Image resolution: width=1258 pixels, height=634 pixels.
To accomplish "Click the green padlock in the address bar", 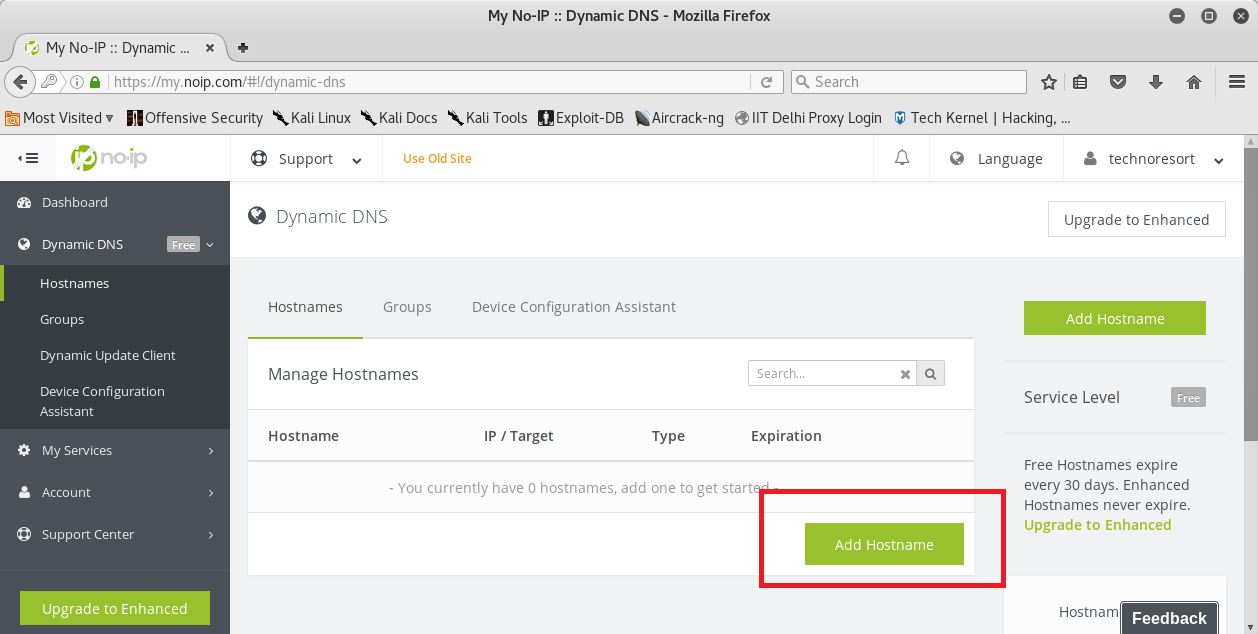I will point(95,82).
